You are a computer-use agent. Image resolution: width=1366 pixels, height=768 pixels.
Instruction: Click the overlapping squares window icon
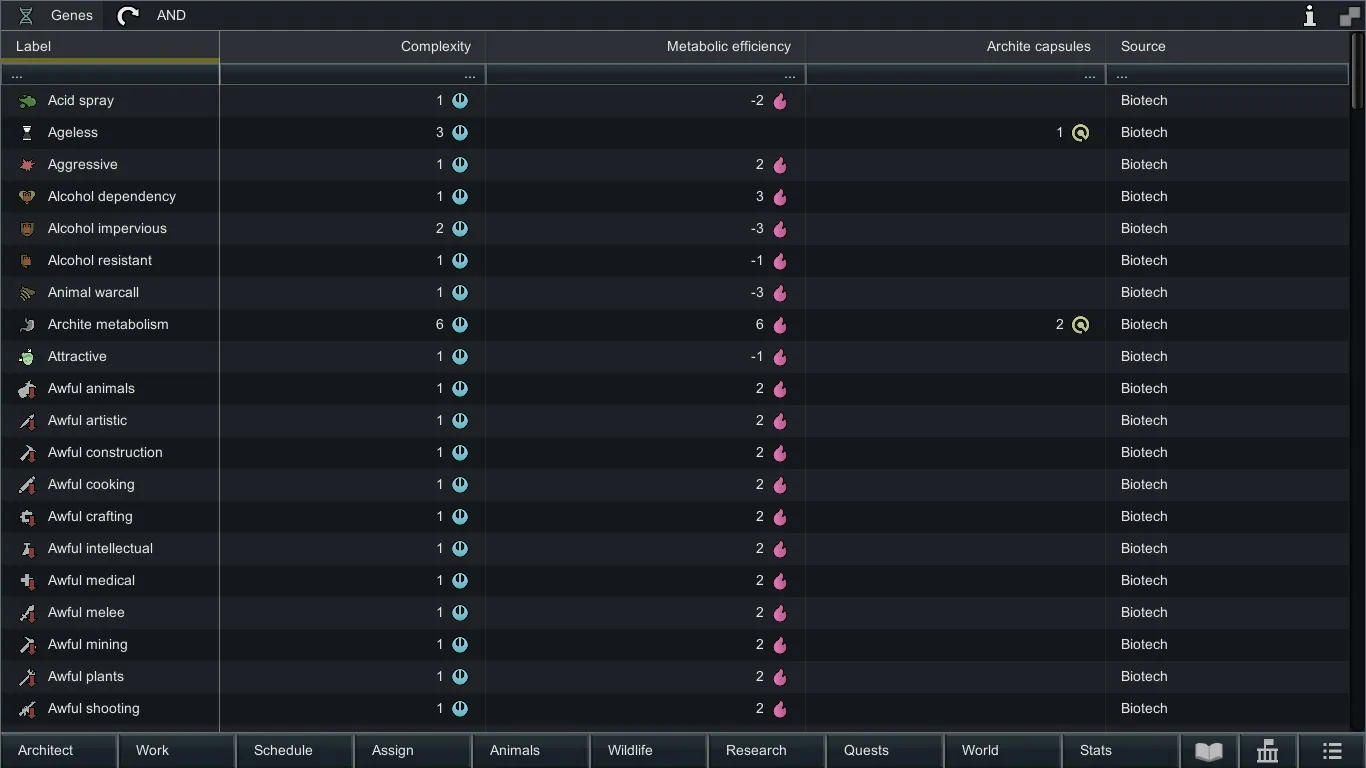[1349, 16]
